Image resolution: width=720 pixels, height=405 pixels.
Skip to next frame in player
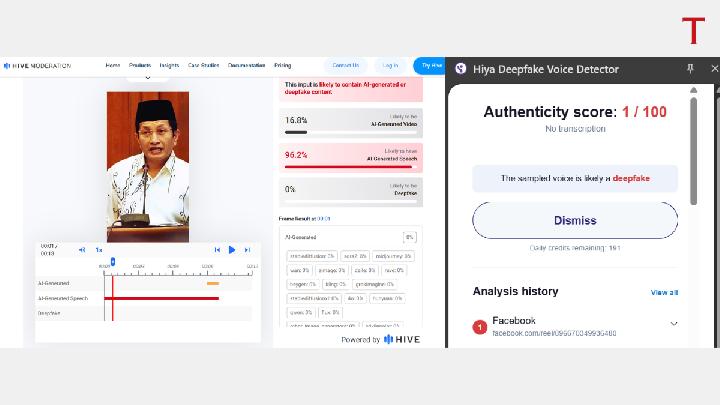tap(246, 250)
